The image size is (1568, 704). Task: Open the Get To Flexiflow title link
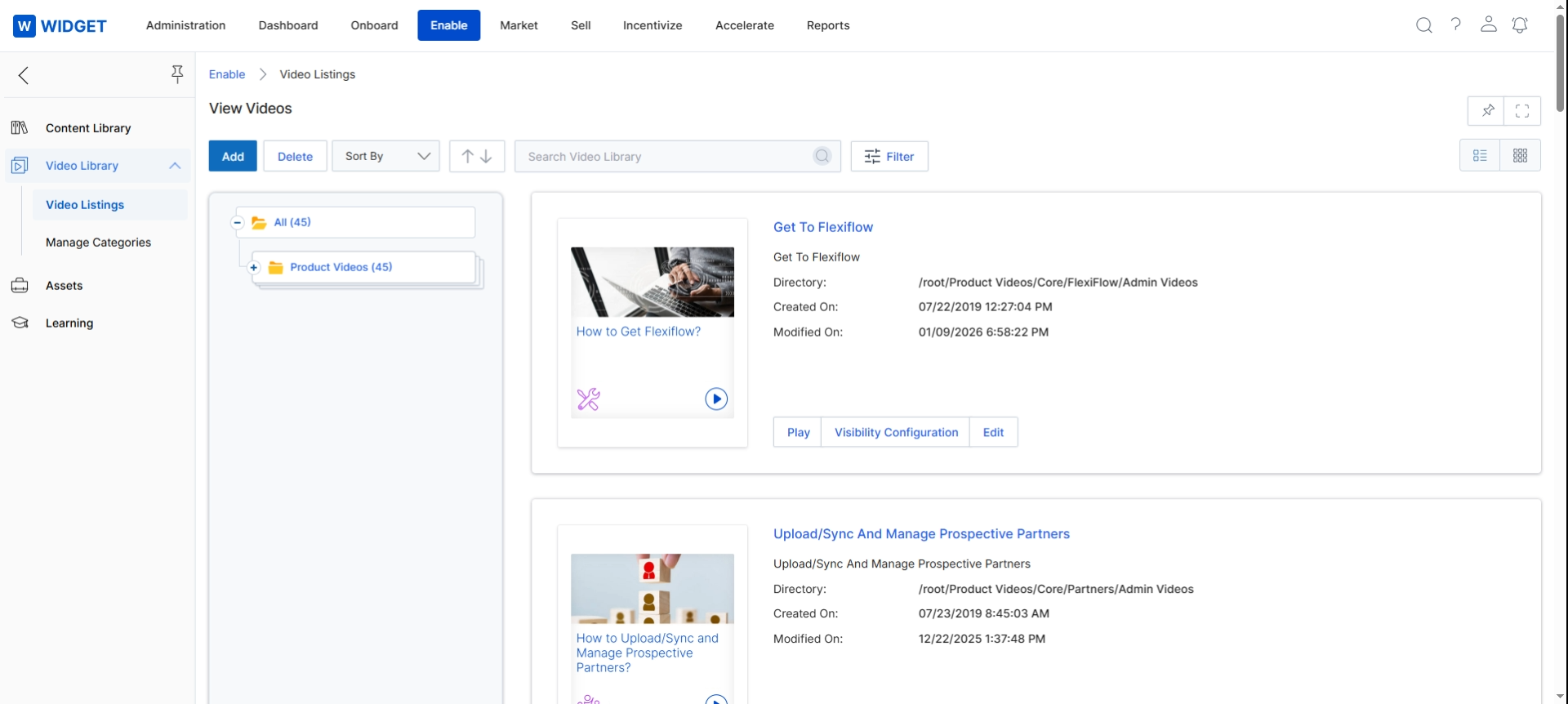pos(823,227)
